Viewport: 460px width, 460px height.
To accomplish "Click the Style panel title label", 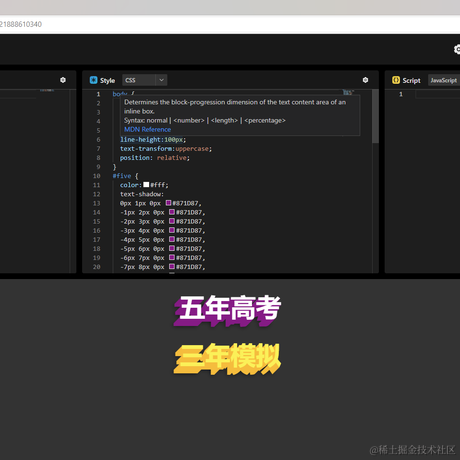I will pyautogui.click(x=107, y=80).
